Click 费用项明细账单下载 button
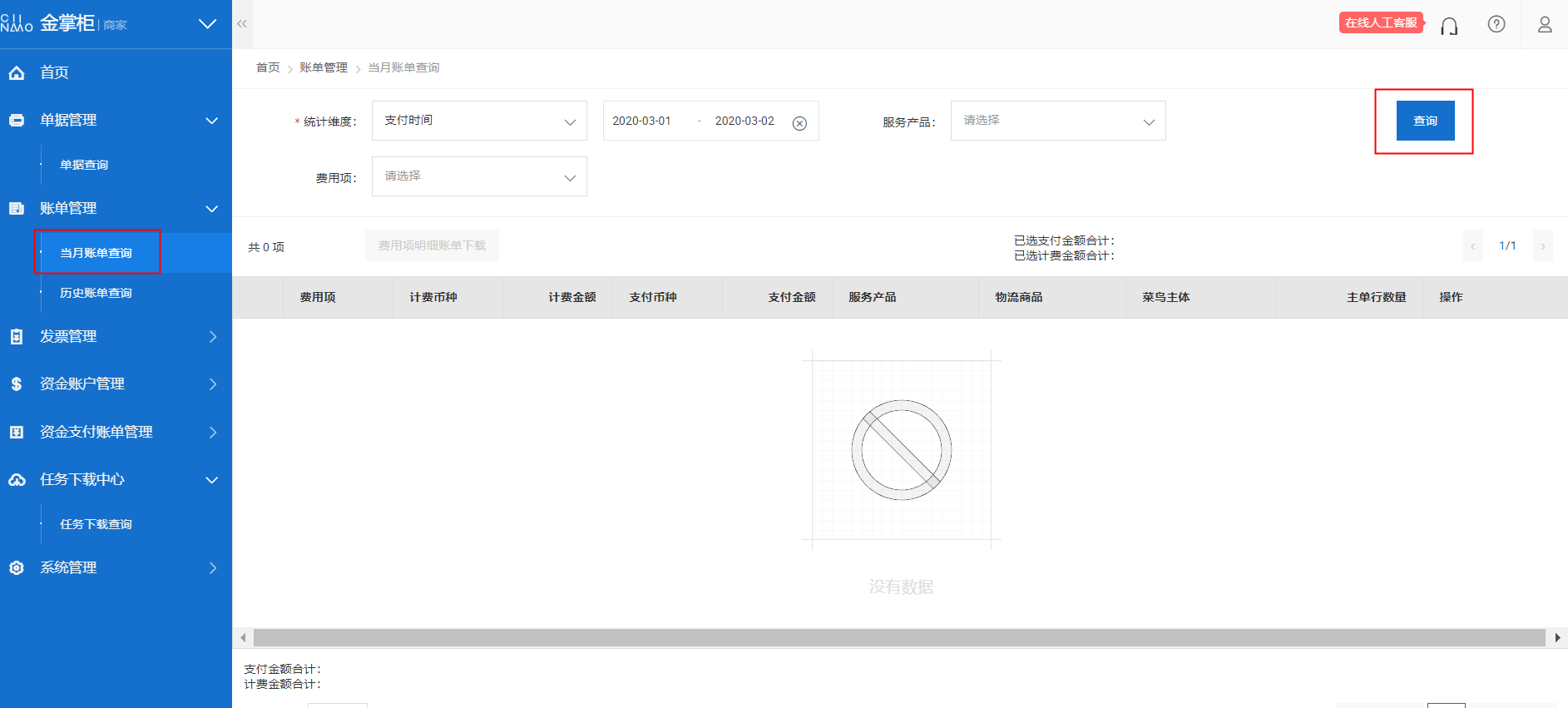This screenshot has height=708, width=1568. [x=432, y=245]
